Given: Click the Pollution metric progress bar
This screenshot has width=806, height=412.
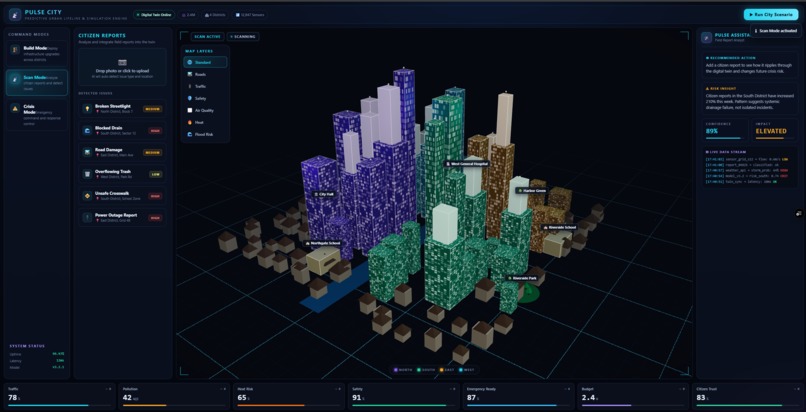Looking at the screenshot, I should point(174,405).
